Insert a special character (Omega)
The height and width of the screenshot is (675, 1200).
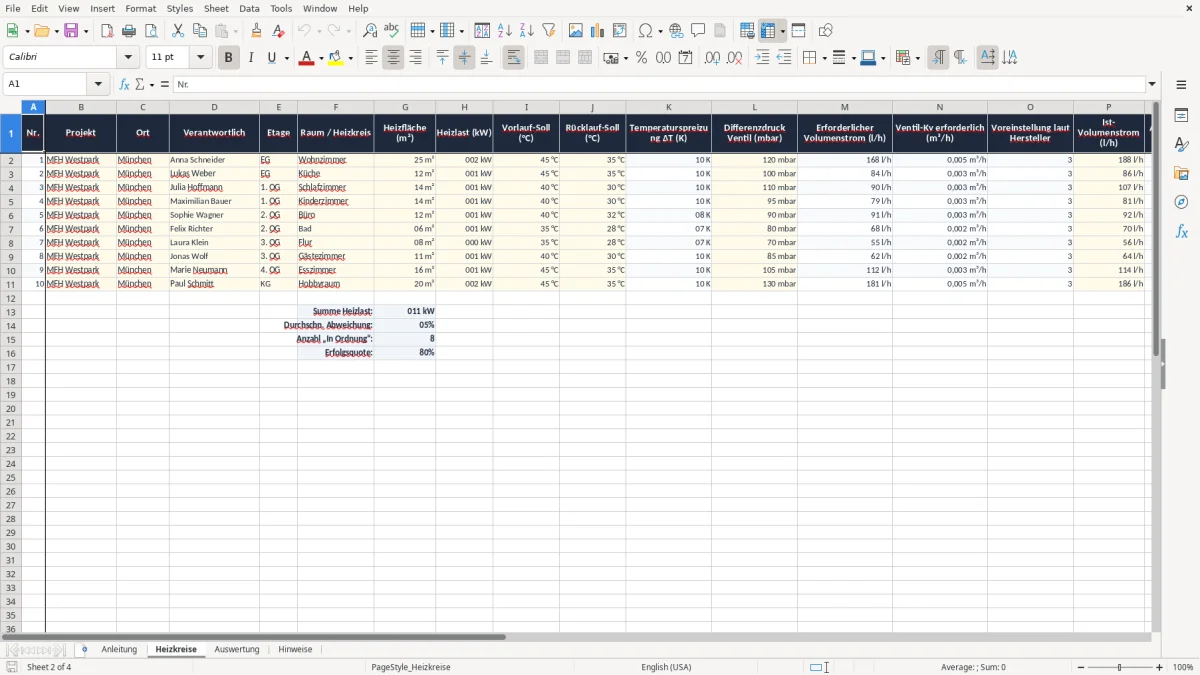(x=645, y=31)
